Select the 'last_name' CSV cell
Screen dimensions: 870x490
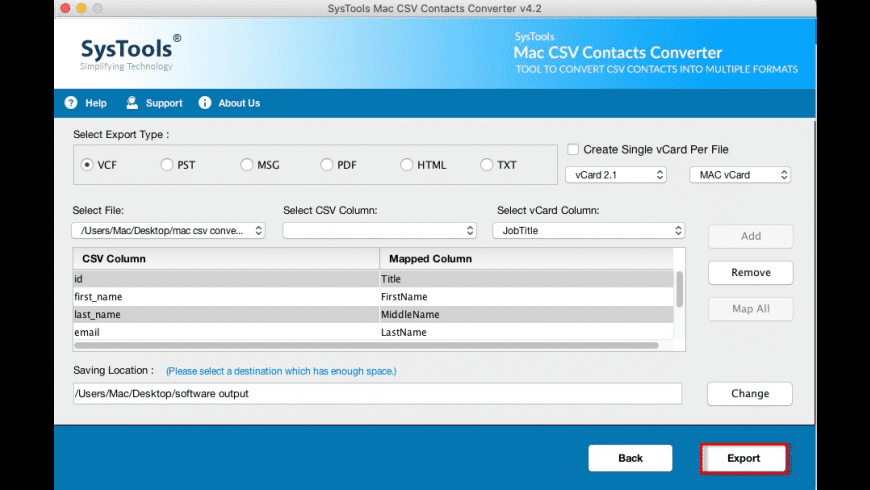(226, 314)
